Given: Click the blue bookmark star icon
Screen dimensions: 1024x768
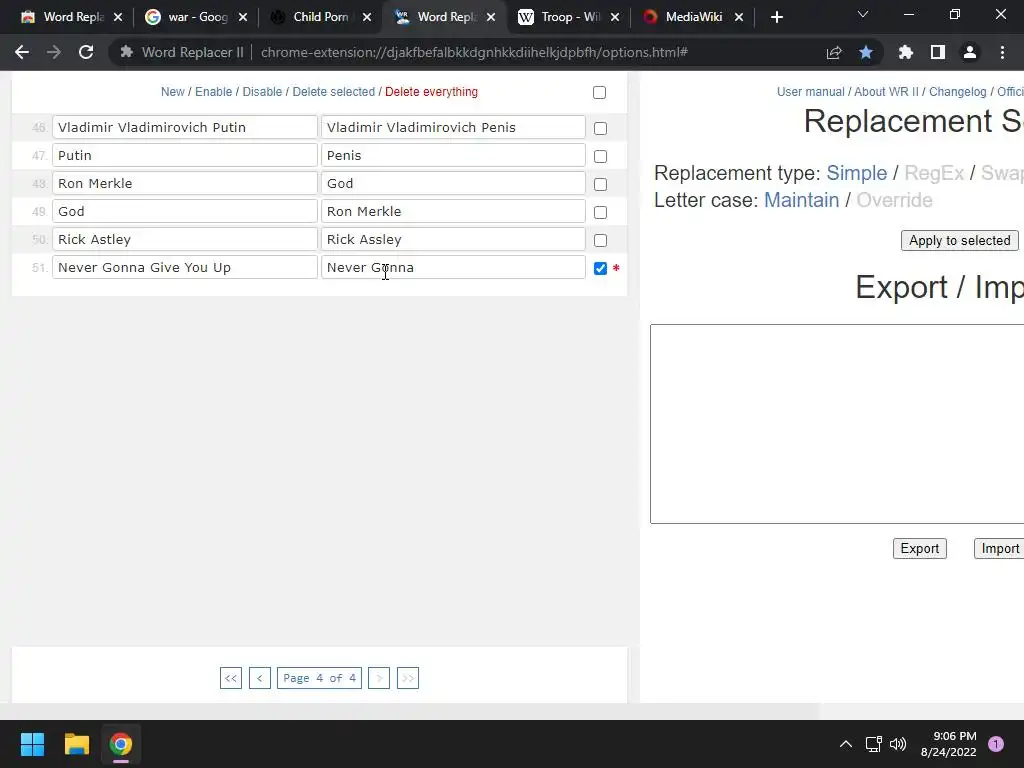Looking at the screenshot, I should 866,52.
